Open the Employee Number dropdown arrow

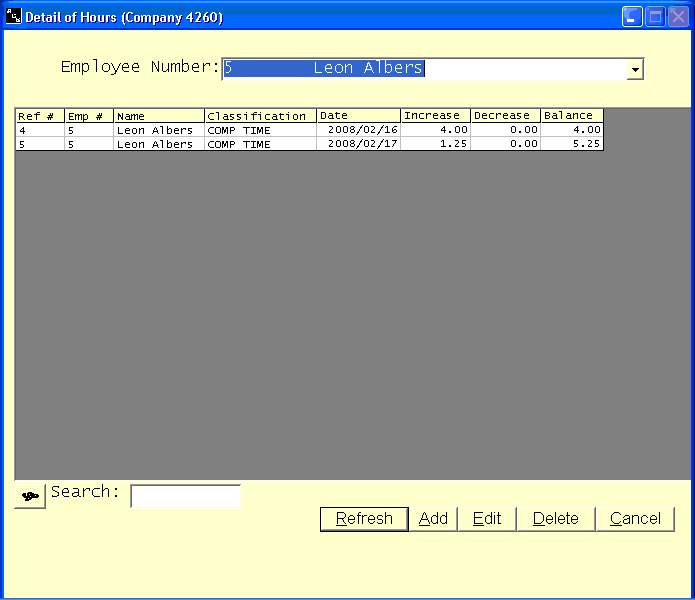coord(634,69)
